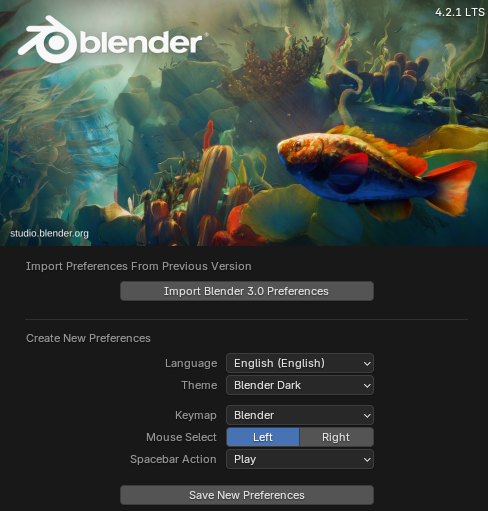
Task: Select Right for Mouse Select
Action: tap(336, 437)
